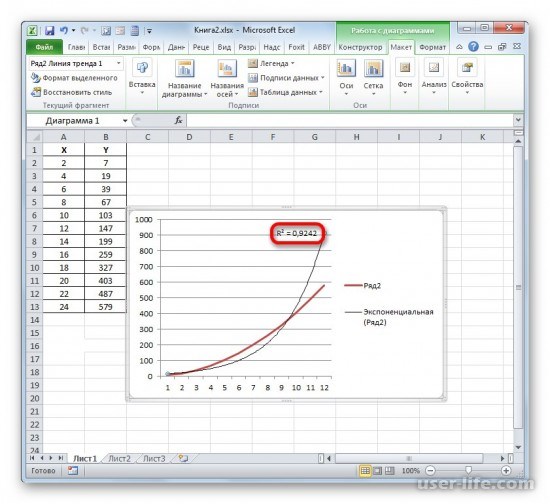The width and height of the screenshot is (550, 504).
Task: Switch to Normal view in status bar
Action: [365, 470]
